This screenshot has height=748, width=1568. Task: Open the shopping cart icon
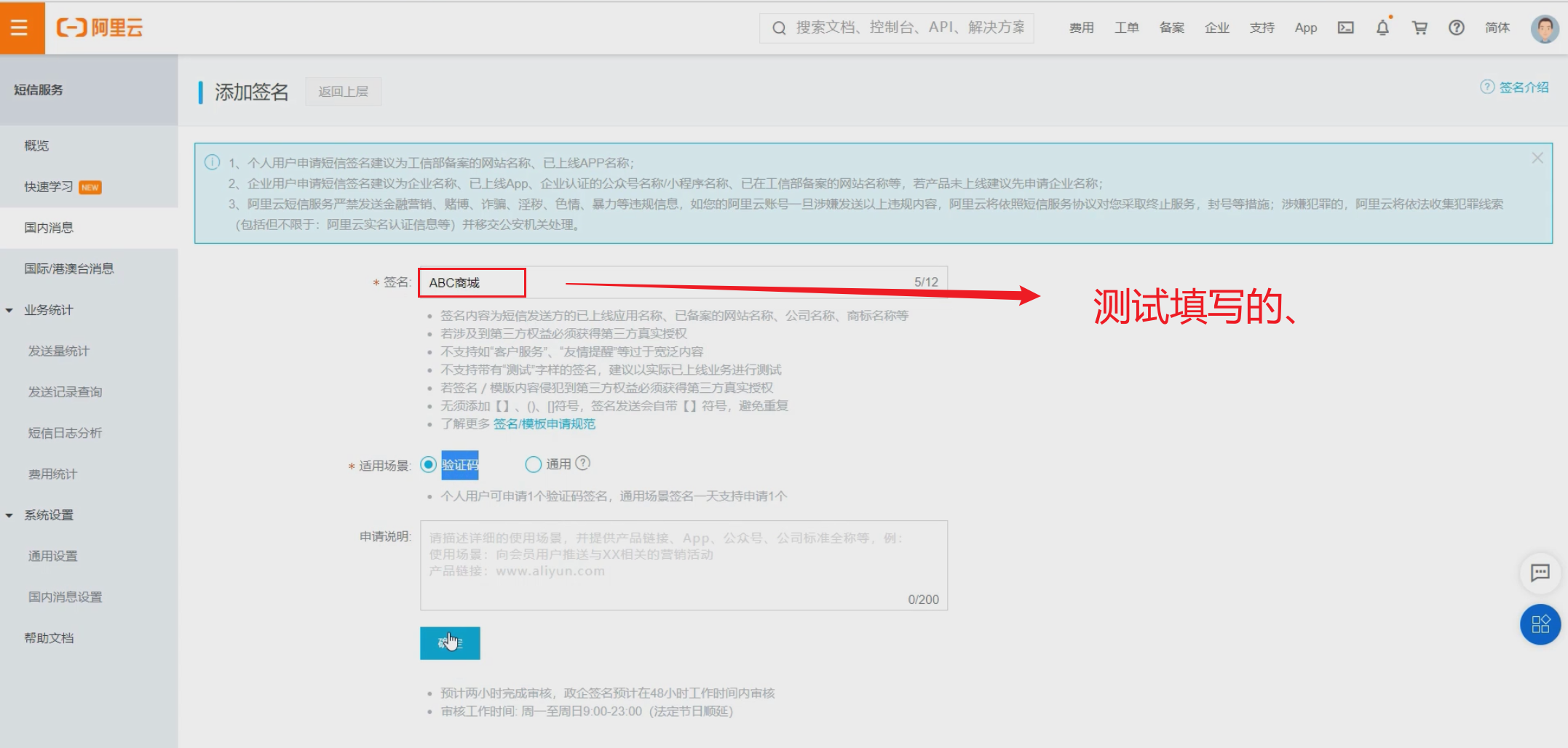pyautogui.click(x=1419, y=28)
